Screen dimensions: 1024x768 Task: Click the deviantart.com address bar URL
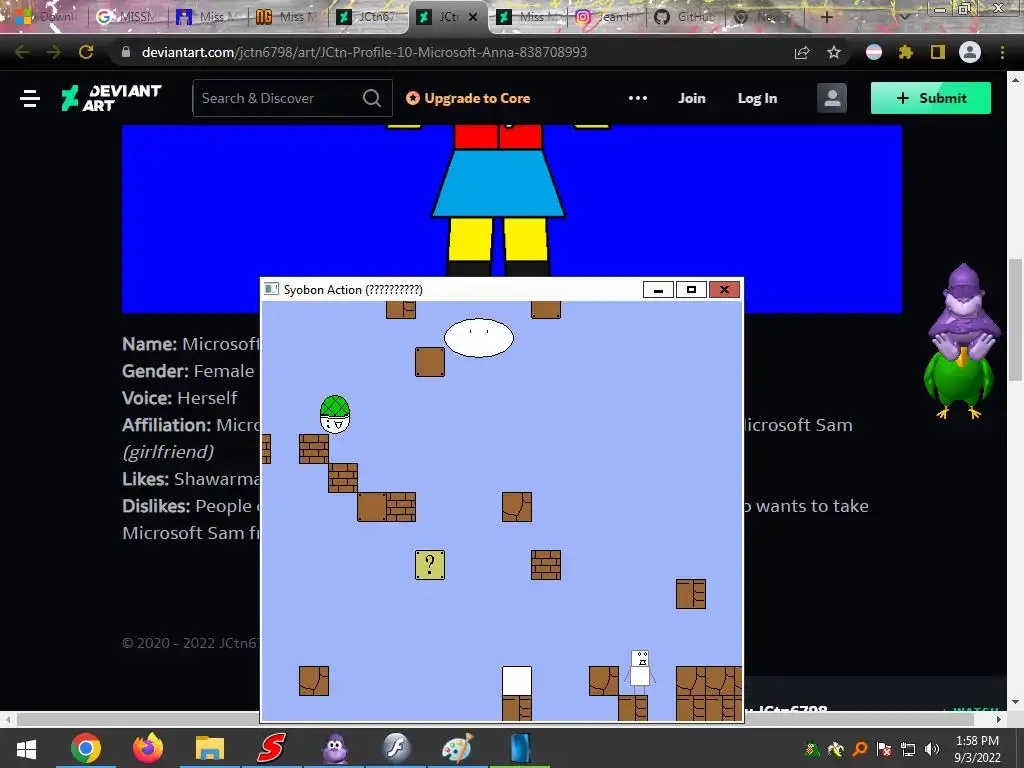[x=364, y=52]
